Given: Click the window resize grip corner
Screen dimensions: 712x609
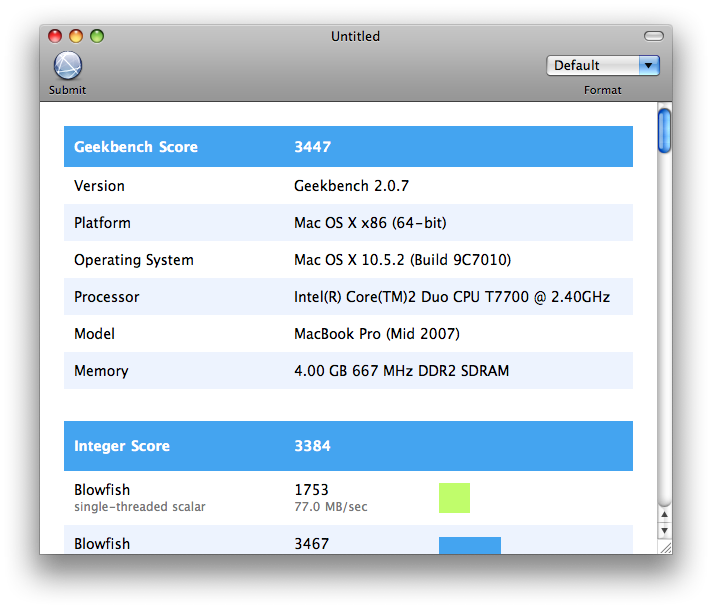Looking at the screenshot, I should coord(665,548).
